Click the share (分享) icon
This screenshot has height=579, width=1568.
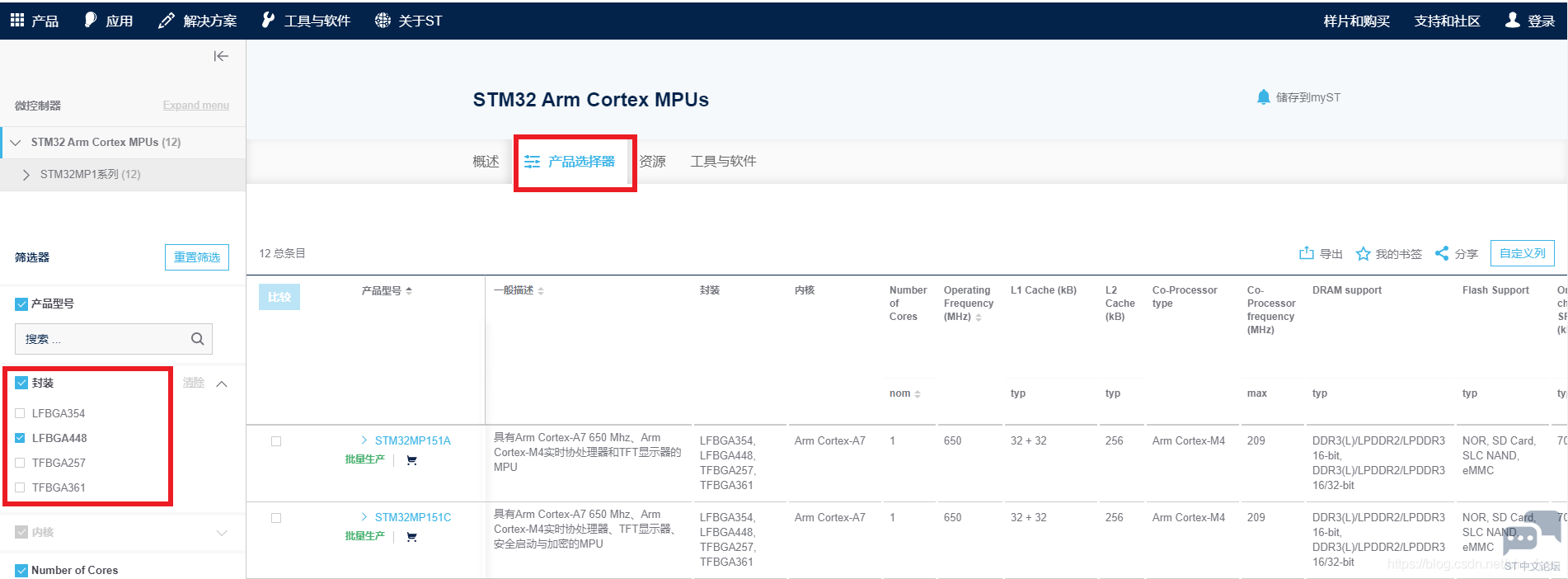pyautogui.click(x=1441, y=253)
